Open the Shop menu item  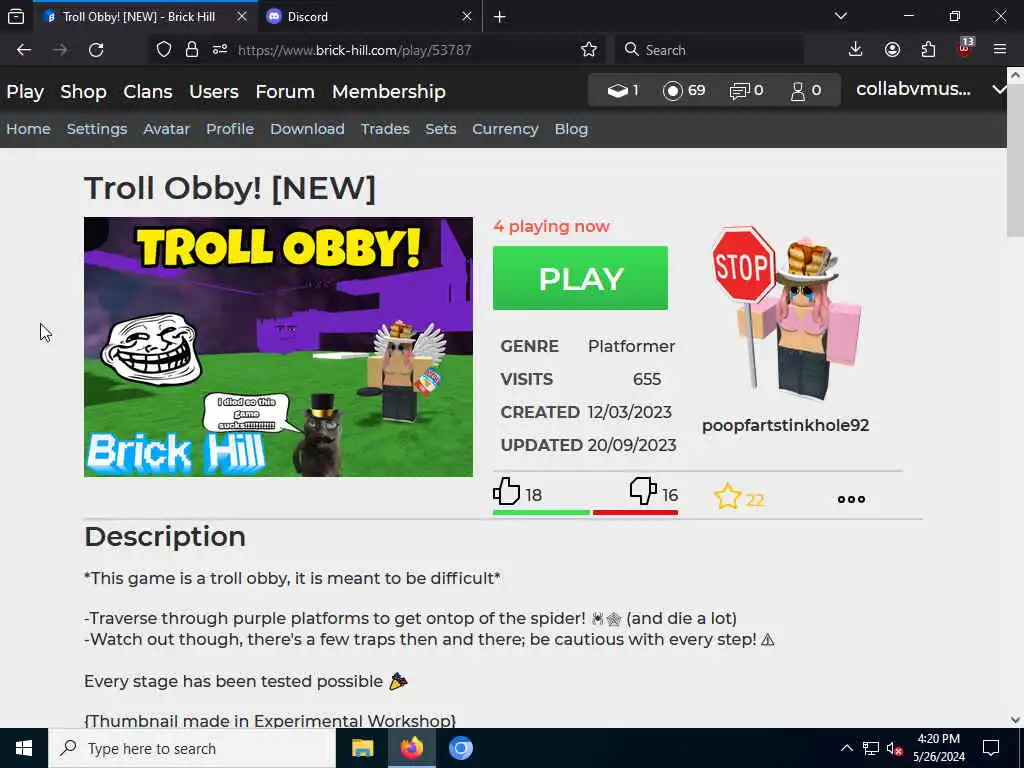pyautogui.click(x=84, y=91)
